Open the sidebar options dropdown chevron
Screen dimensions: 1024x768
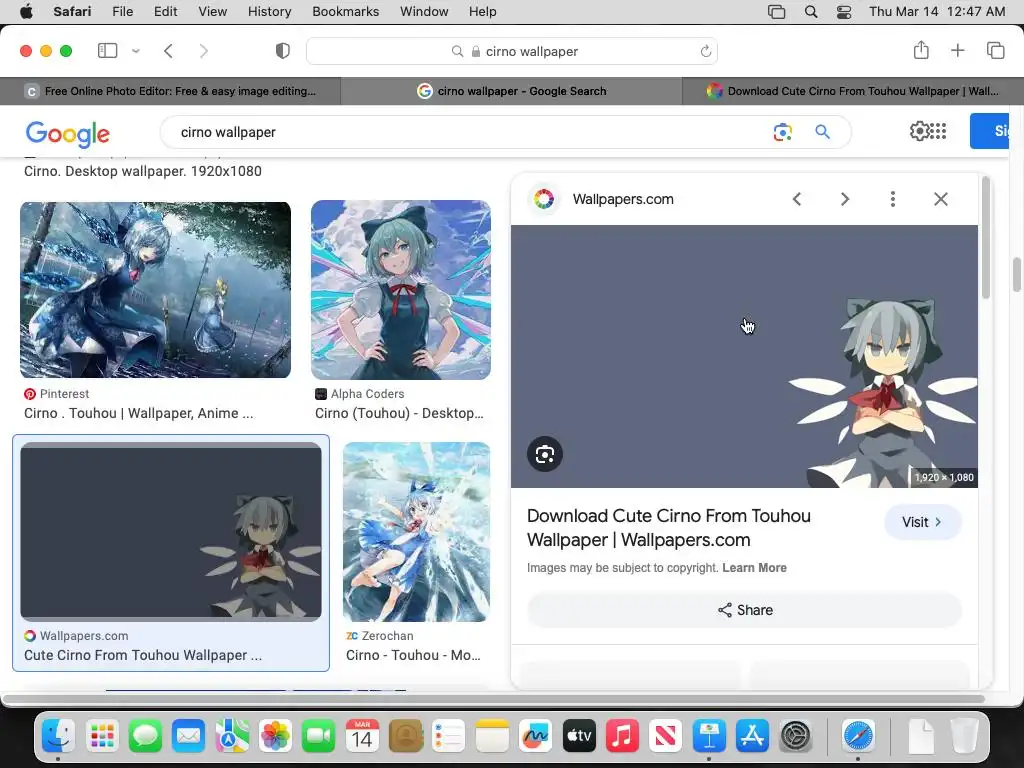(136, 51)
